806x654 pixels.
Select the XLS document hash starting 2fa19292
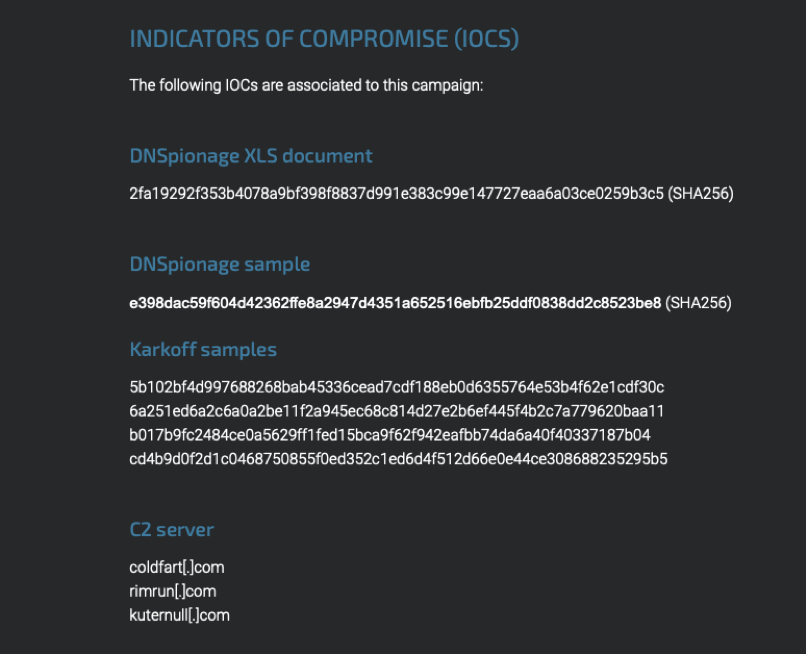coord(396,194)
